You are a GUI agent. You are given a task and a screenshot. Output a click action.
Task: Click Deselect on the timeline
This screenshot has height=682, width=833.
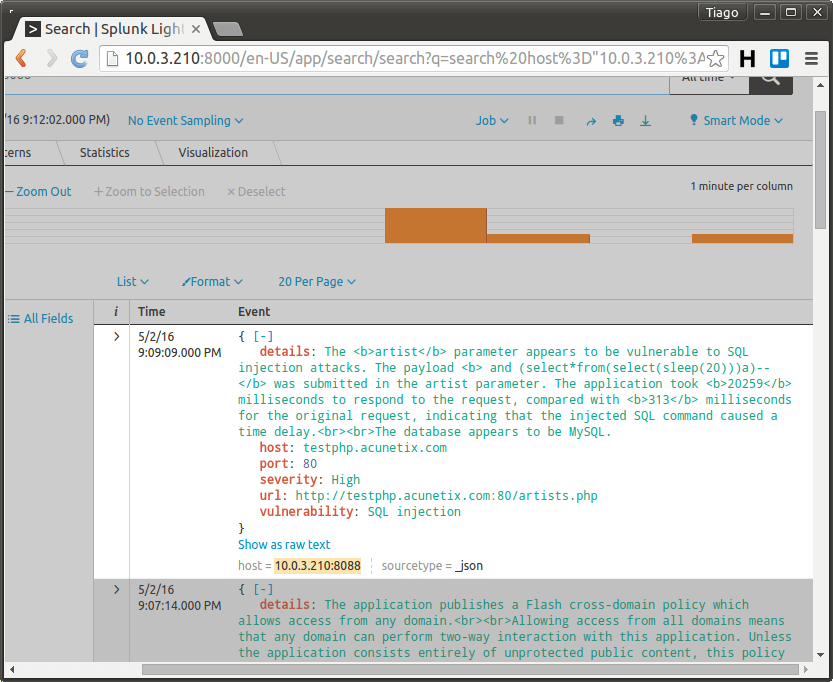tap(256, 192)
